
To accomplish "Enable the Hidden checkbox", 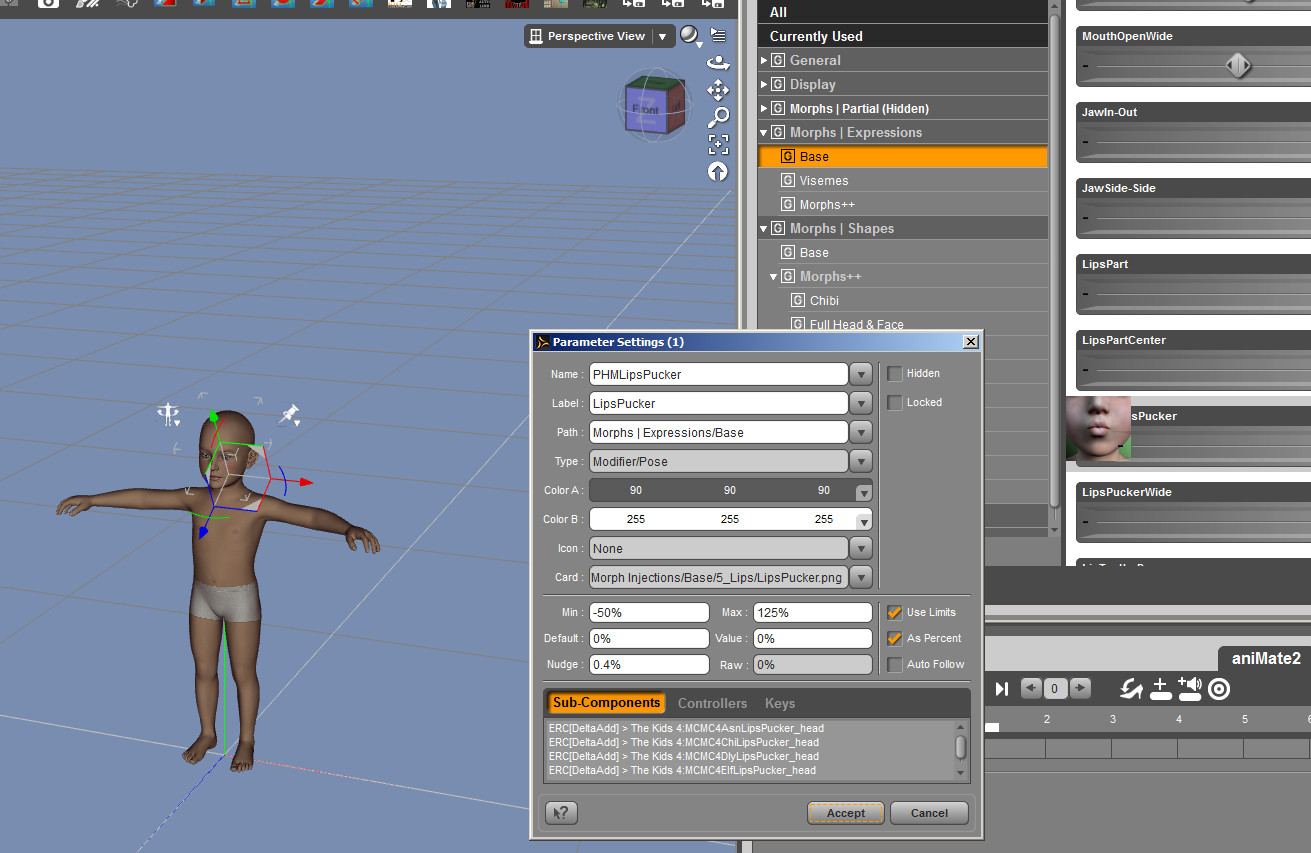I will (895, 373).
